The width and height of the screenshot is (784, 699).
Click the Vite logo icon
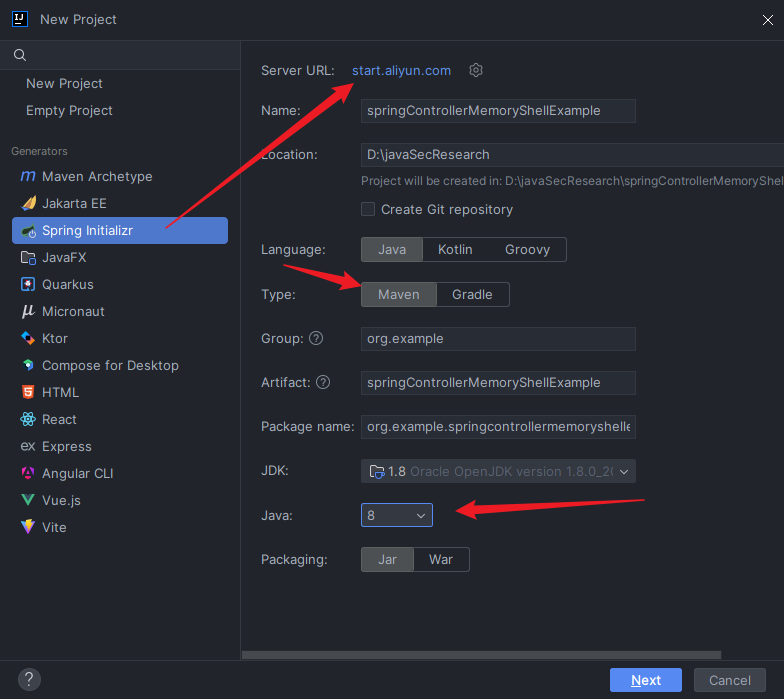tap(28, 526)
